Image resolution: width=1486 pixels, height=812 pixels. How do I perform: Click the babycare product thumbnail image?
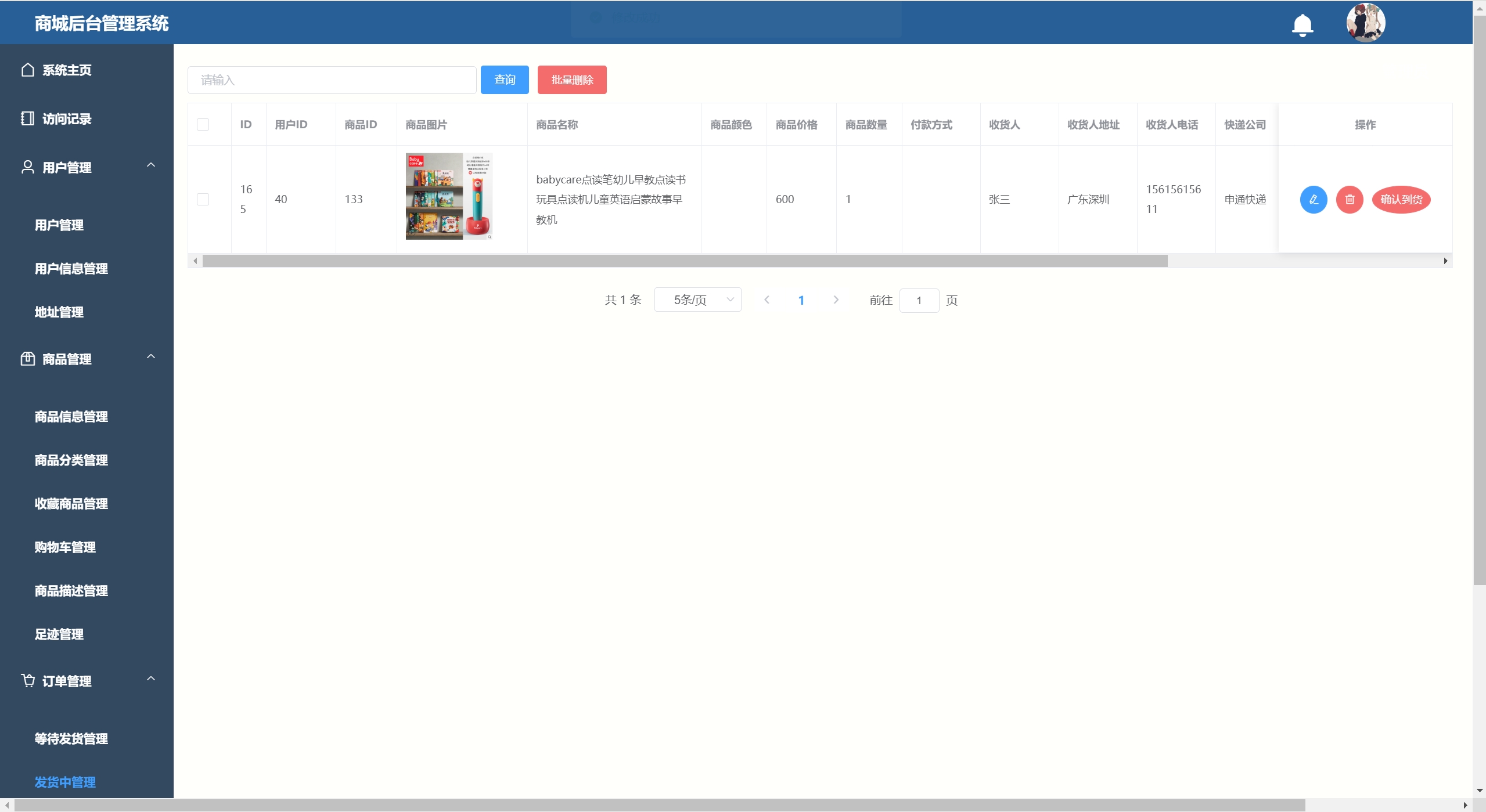pos(449,196)
